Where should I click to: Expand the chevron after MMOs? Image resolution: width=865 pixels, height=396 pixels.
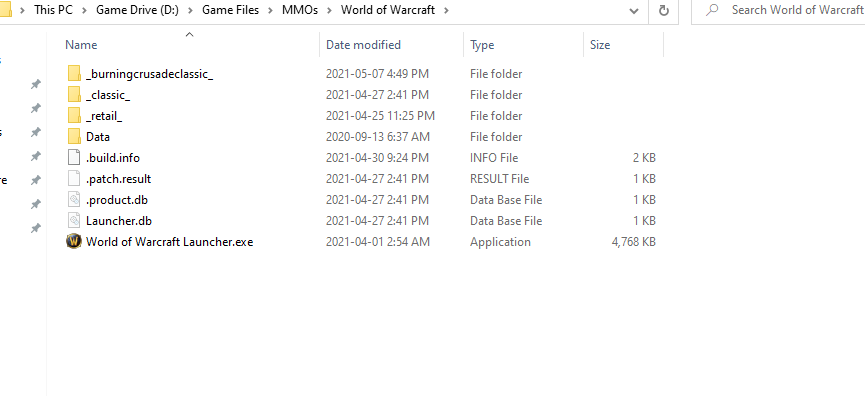click(329, 10)
